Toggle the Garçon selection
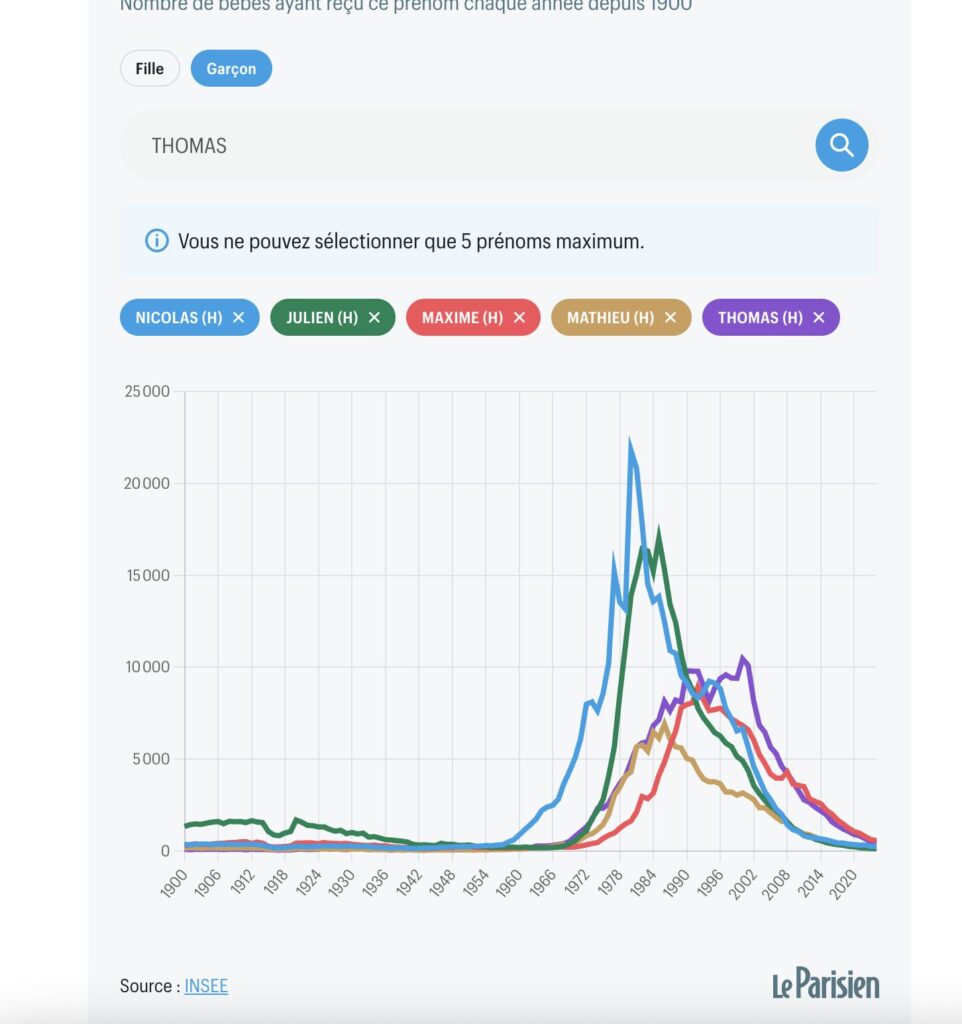Viewport: 962px width, 1024px height. [231, 68]
